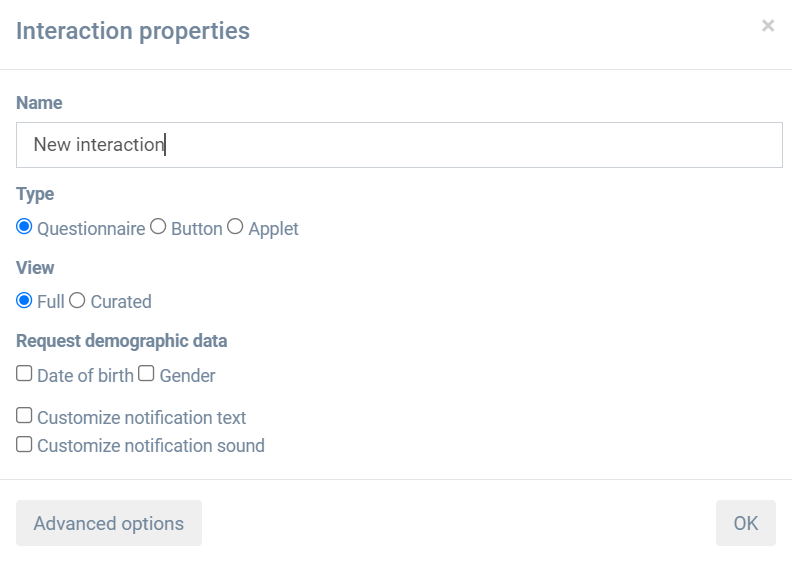792x564 pixels.
Task: Toggle Customize notification sound checkbox
Action: 25,444
